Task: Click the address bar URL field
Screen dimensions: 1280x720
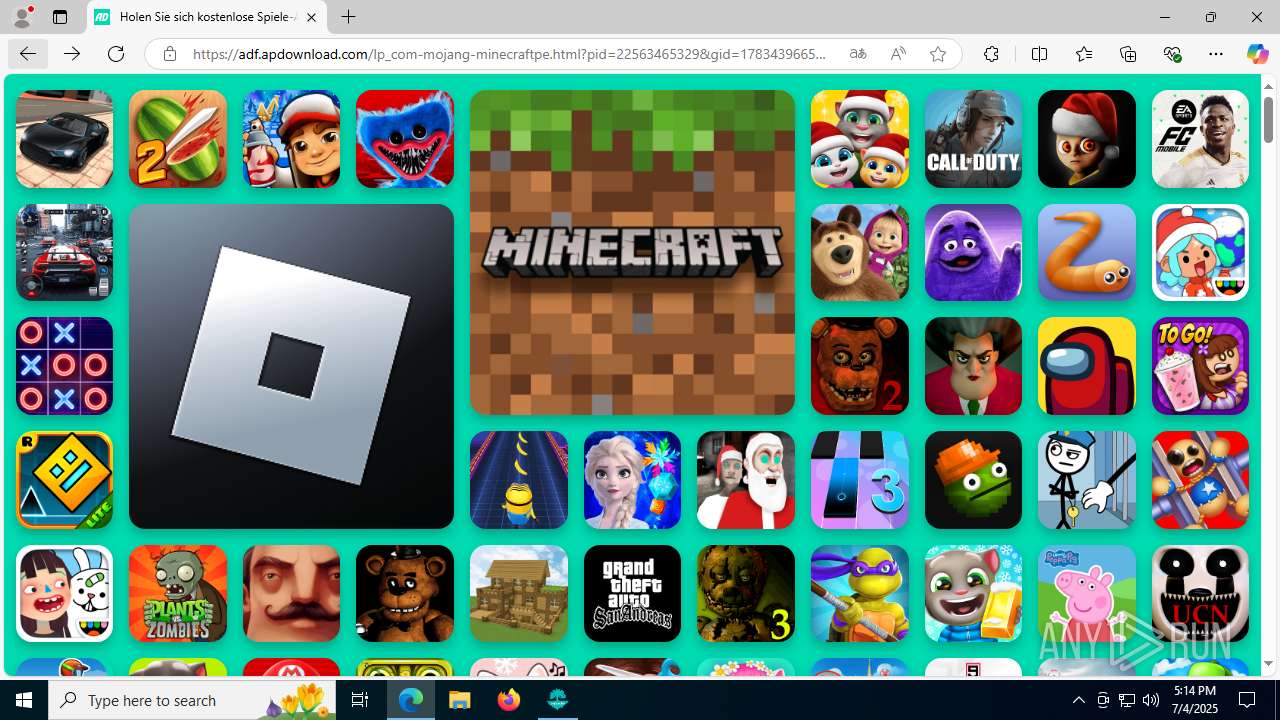Action: pos(510,54)
